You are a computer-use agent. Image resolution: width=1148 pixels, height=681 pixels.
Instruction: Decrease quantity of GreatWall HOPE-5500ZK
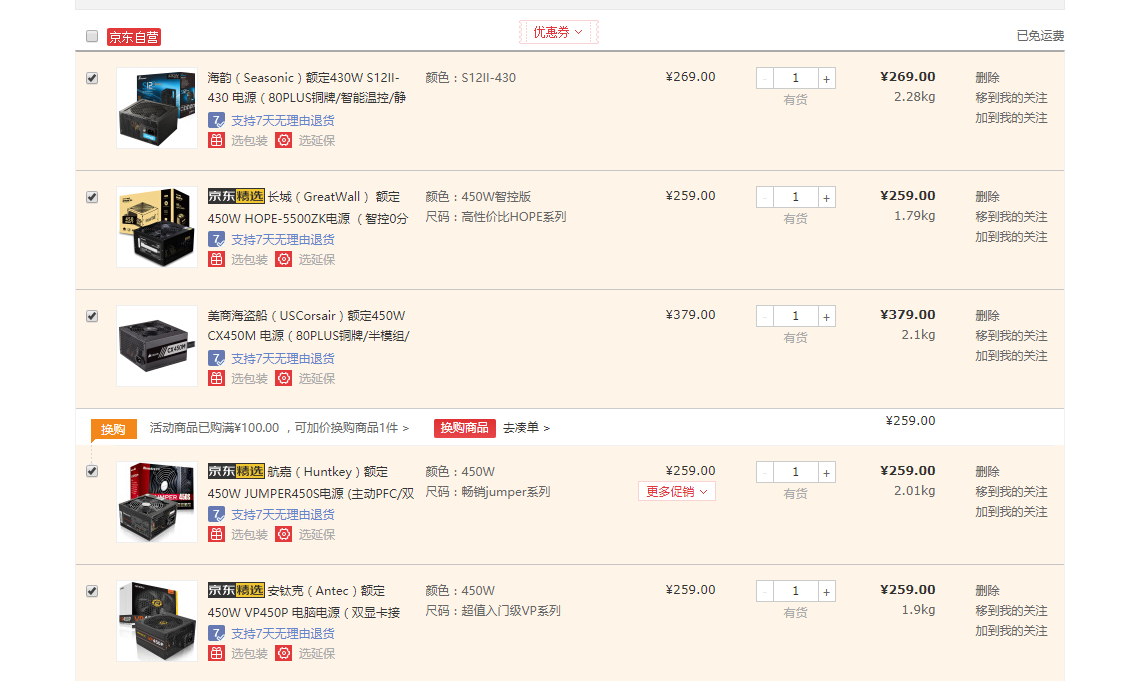(765, 197)
